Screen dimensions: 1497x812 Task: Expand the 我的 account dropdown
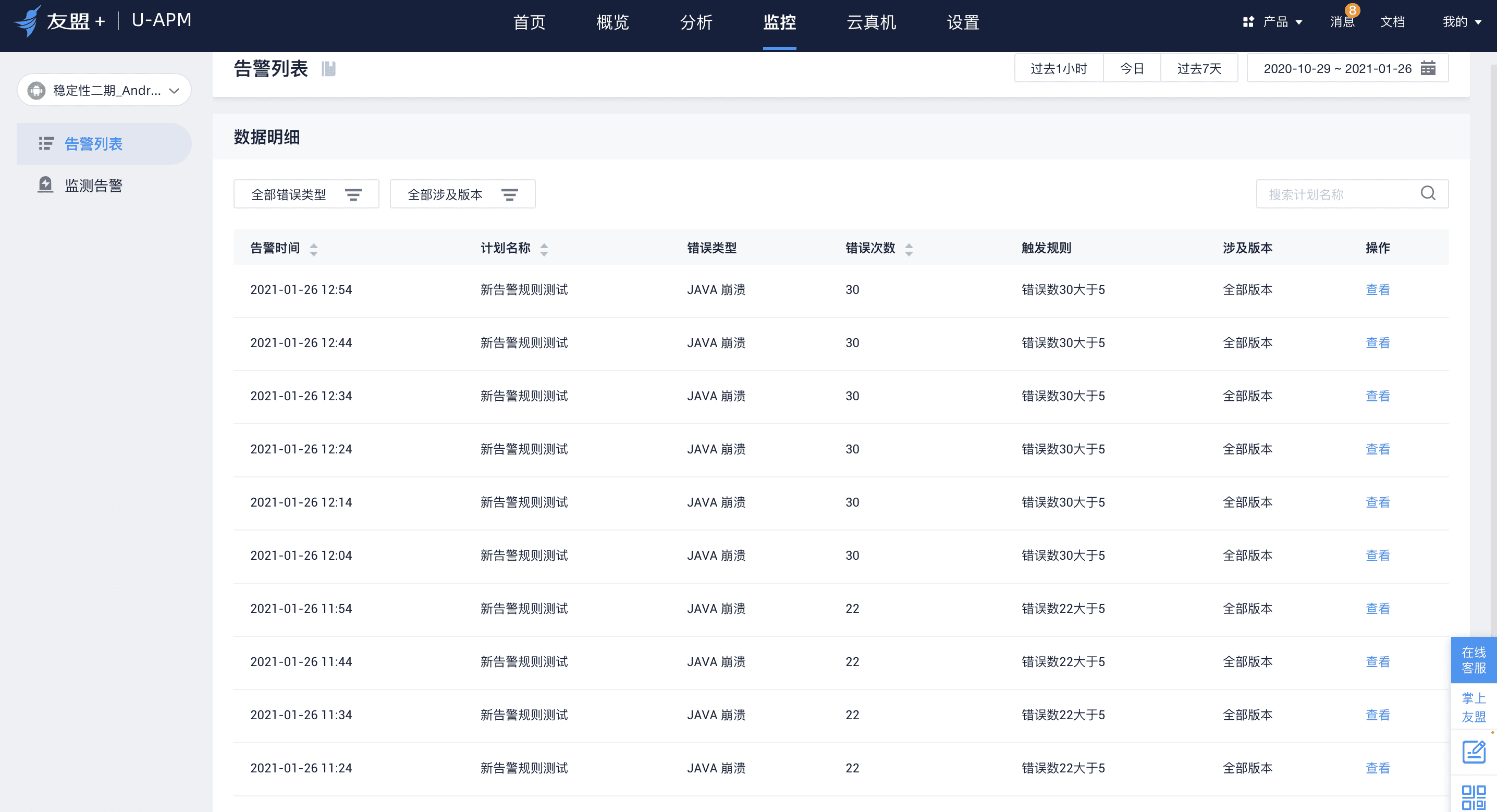coord(1462,22)
